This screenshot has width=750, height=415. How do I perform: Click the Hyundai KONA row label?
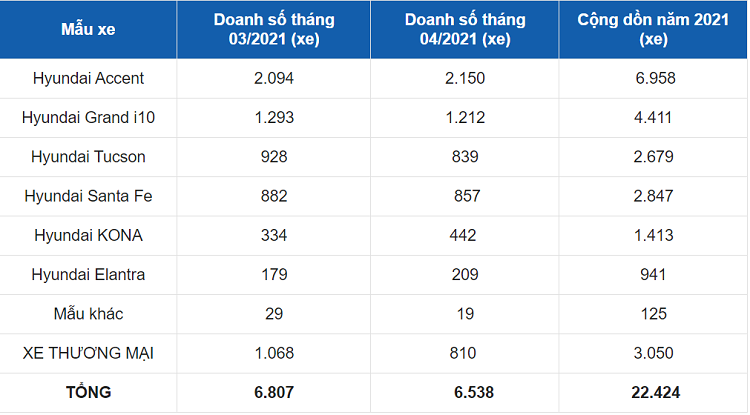88,235
